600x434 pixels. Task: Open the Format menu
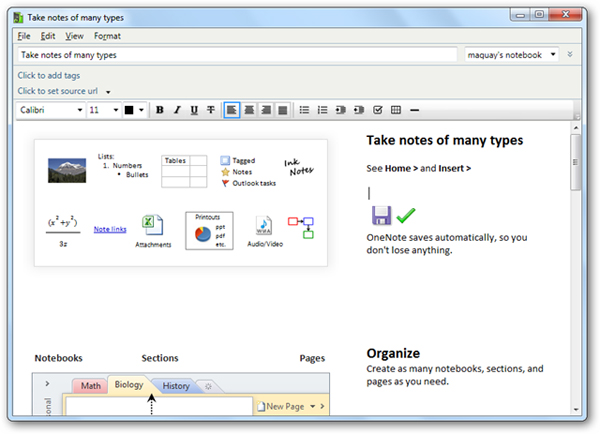pos(108,36)
